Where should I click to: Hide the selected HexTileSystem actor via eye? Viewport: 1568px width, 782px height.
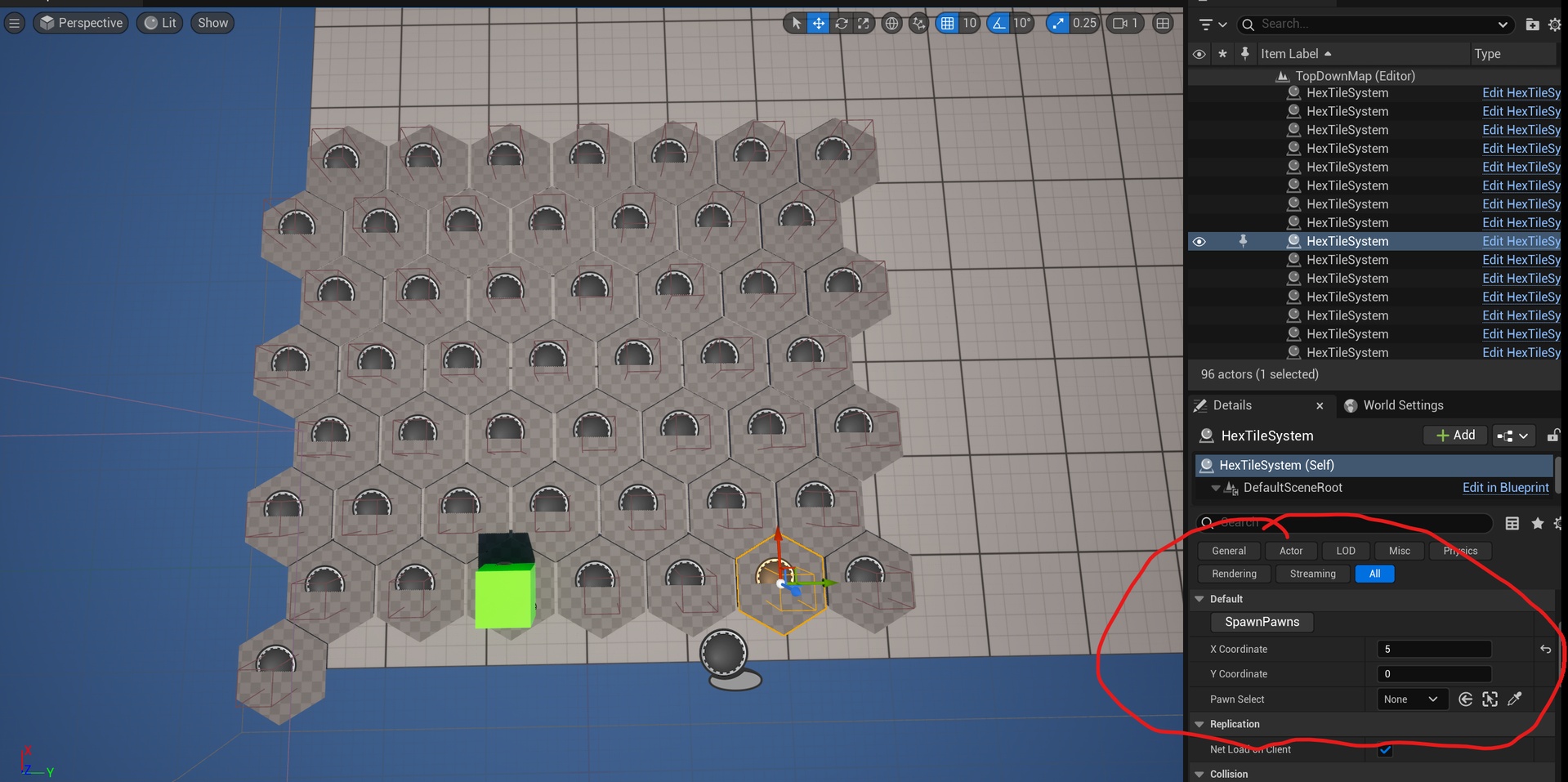pos(1199,241)
